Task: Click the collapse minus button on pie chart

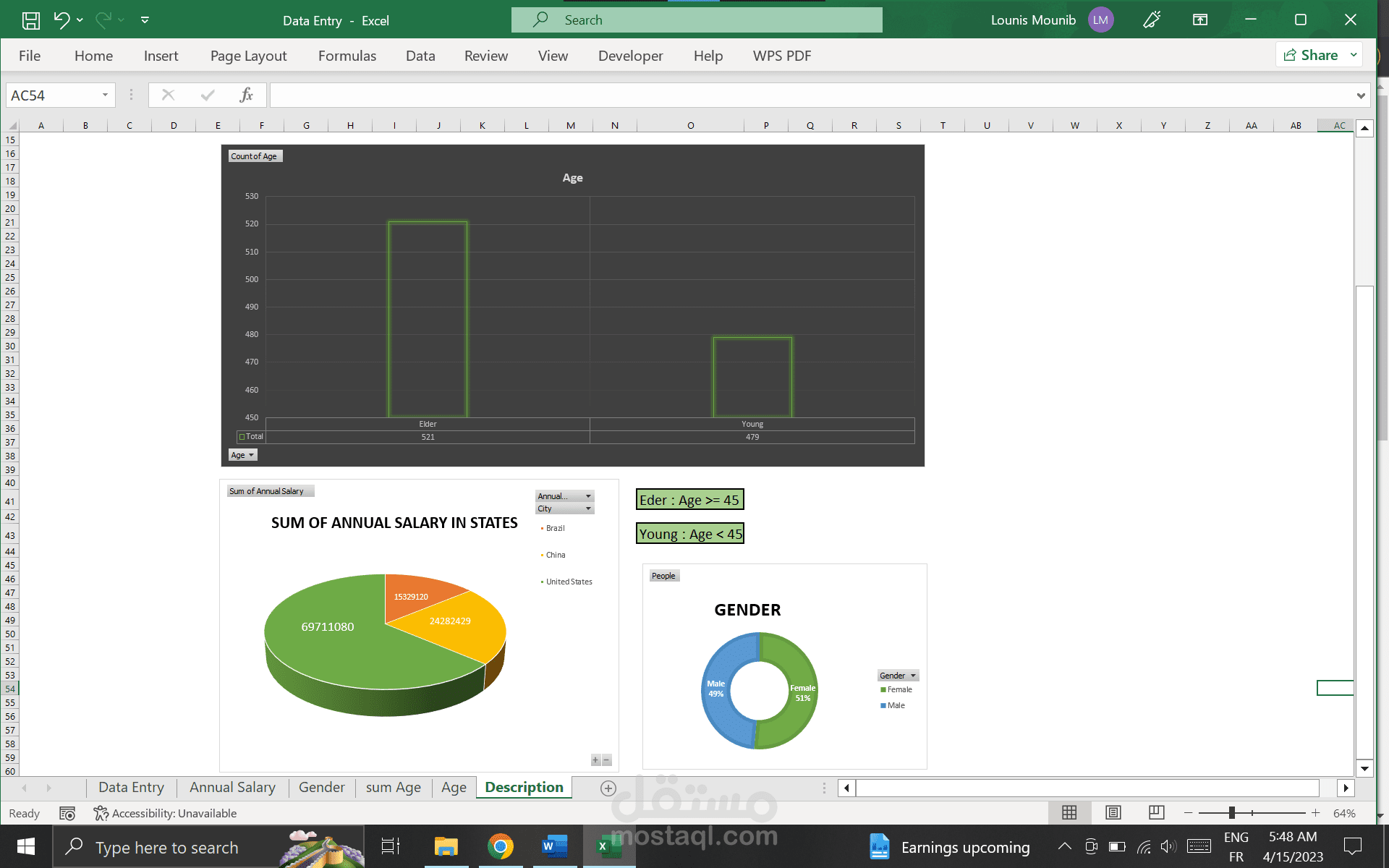Action: click(607, 760)
